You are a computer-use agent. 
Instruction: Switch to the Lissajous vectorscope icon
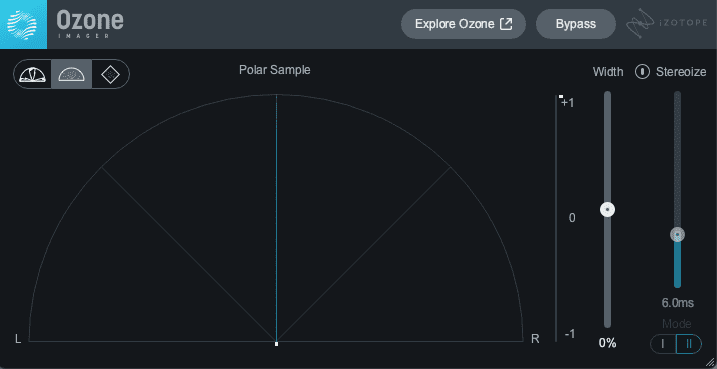click(x=110, y=74)
